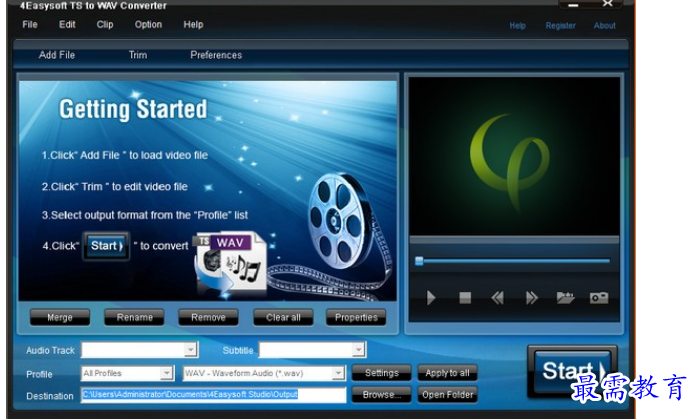The image size is (695, 419).
Task: Click the rewind icon under the preview
Action: (497, 298)
